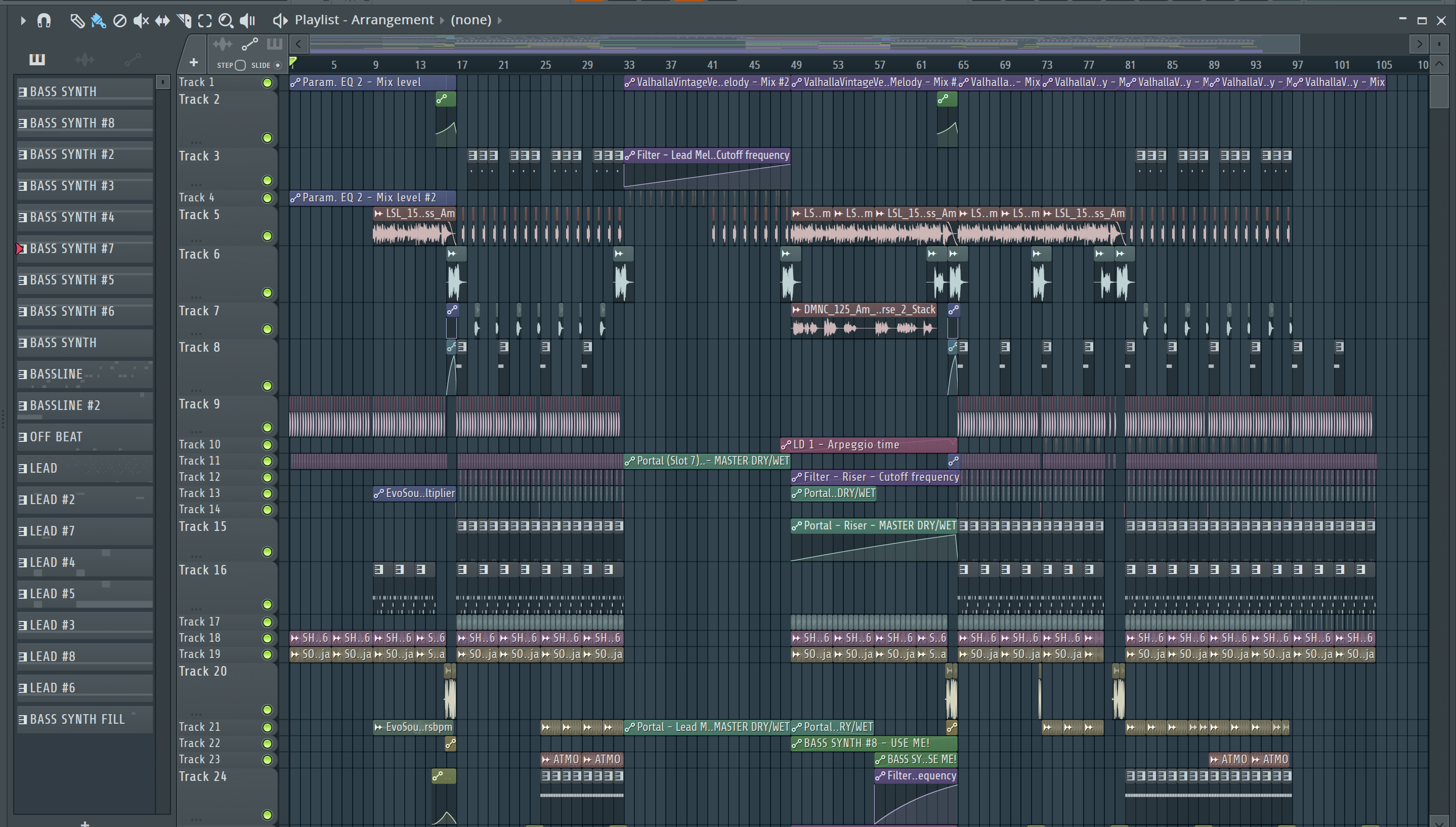Click the Track 15 header label
Screen dimensions: 1456x827
click(203, 527)
